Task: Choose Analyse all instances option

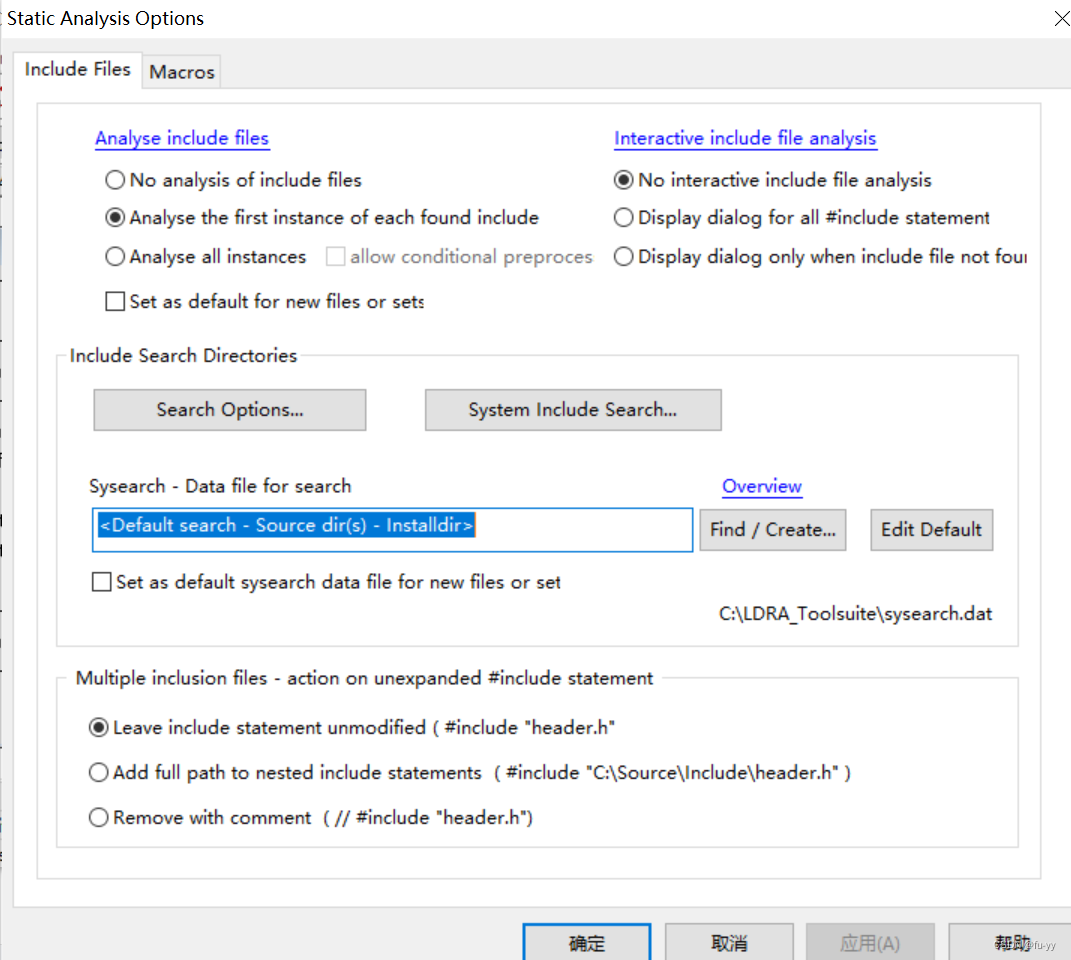Action: [x=115, y=257]
